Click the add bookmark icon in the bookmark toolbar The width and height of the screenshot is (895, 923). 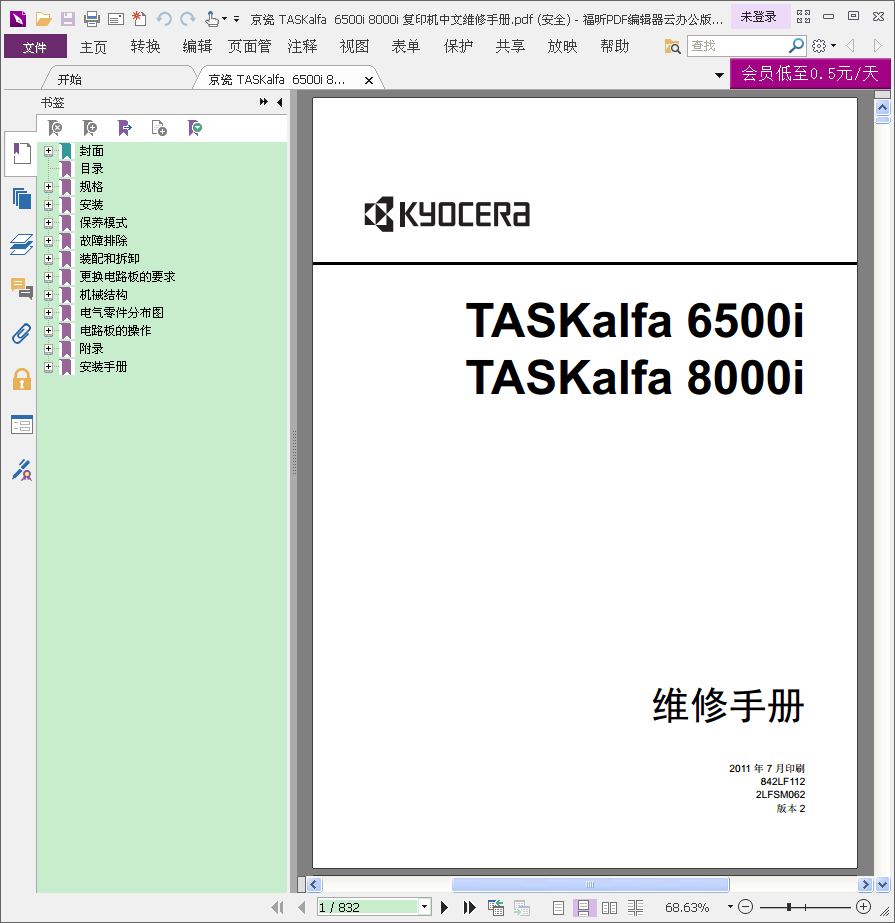[x=90, y=128]
